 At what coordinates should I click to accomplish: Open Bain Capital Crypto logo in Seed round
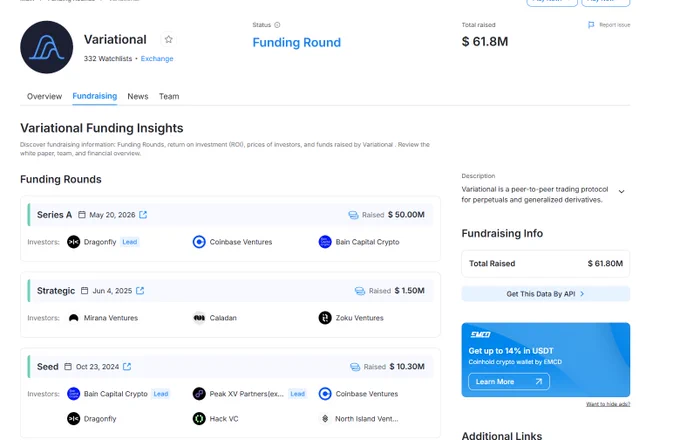(73, 394)
